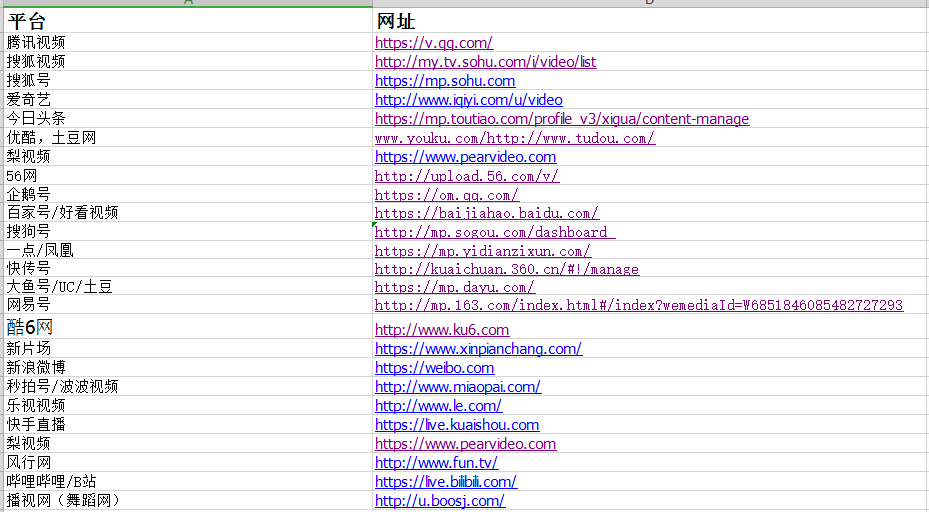Select the 优酷，土豆网 cell

click(x=188, y=137)
